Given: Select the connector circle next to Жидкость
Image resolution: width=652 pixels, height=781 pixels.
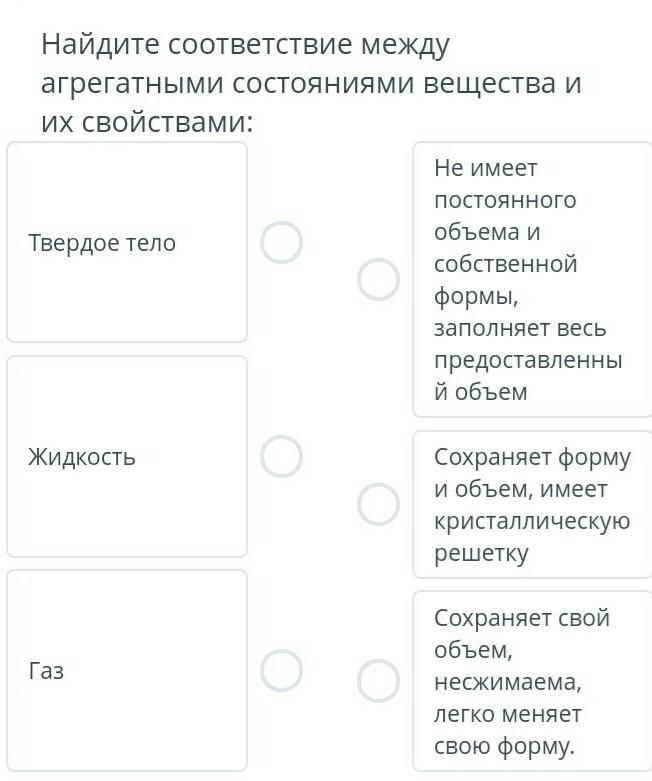Looking at the screenshot, I should tap(281, 456).
